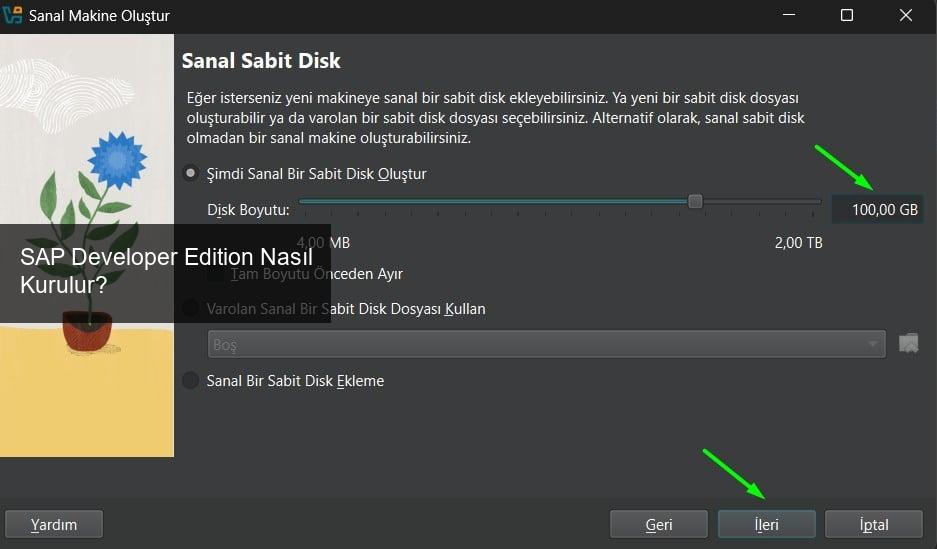Click the VirtualBox logo in the title bar
Image resolution: width=937 pixels, height=549 pixels.
[x=13, y=15]
